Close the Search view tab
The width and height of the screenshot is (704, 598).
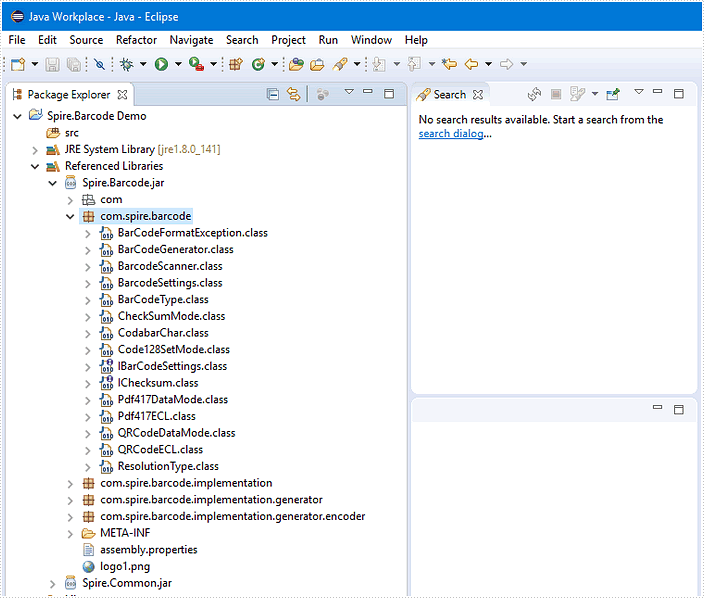(478, 95)
